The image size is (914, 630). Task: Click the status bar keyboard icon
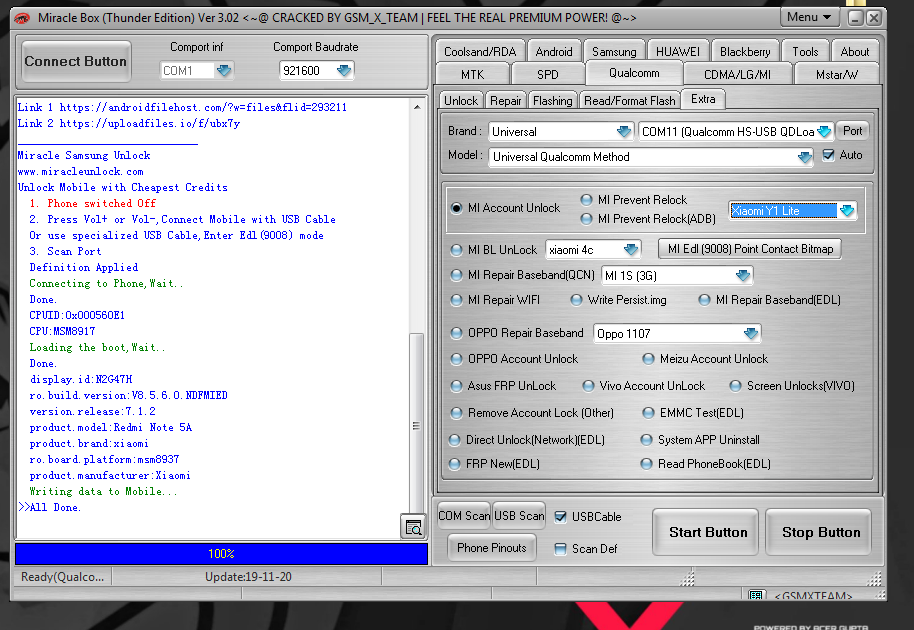tap(756, 595)
